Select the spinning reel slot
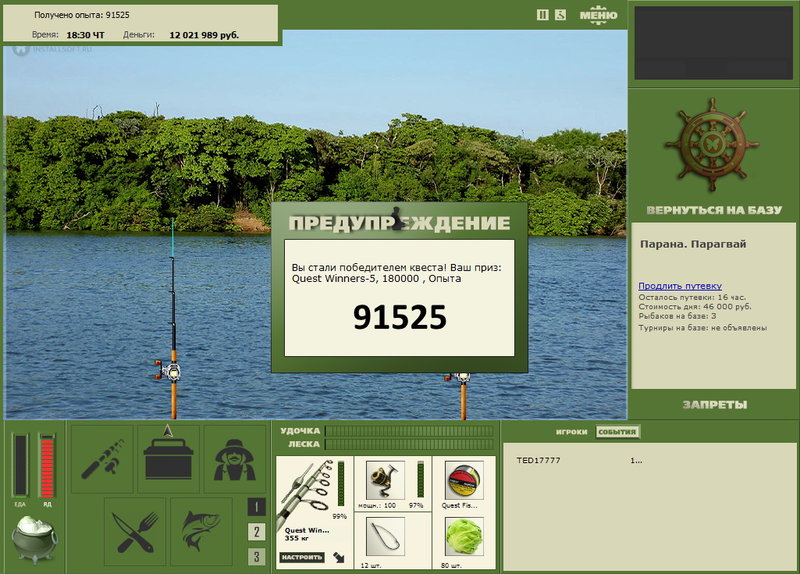This screenshot has width=800, height=574. point(385,481)
